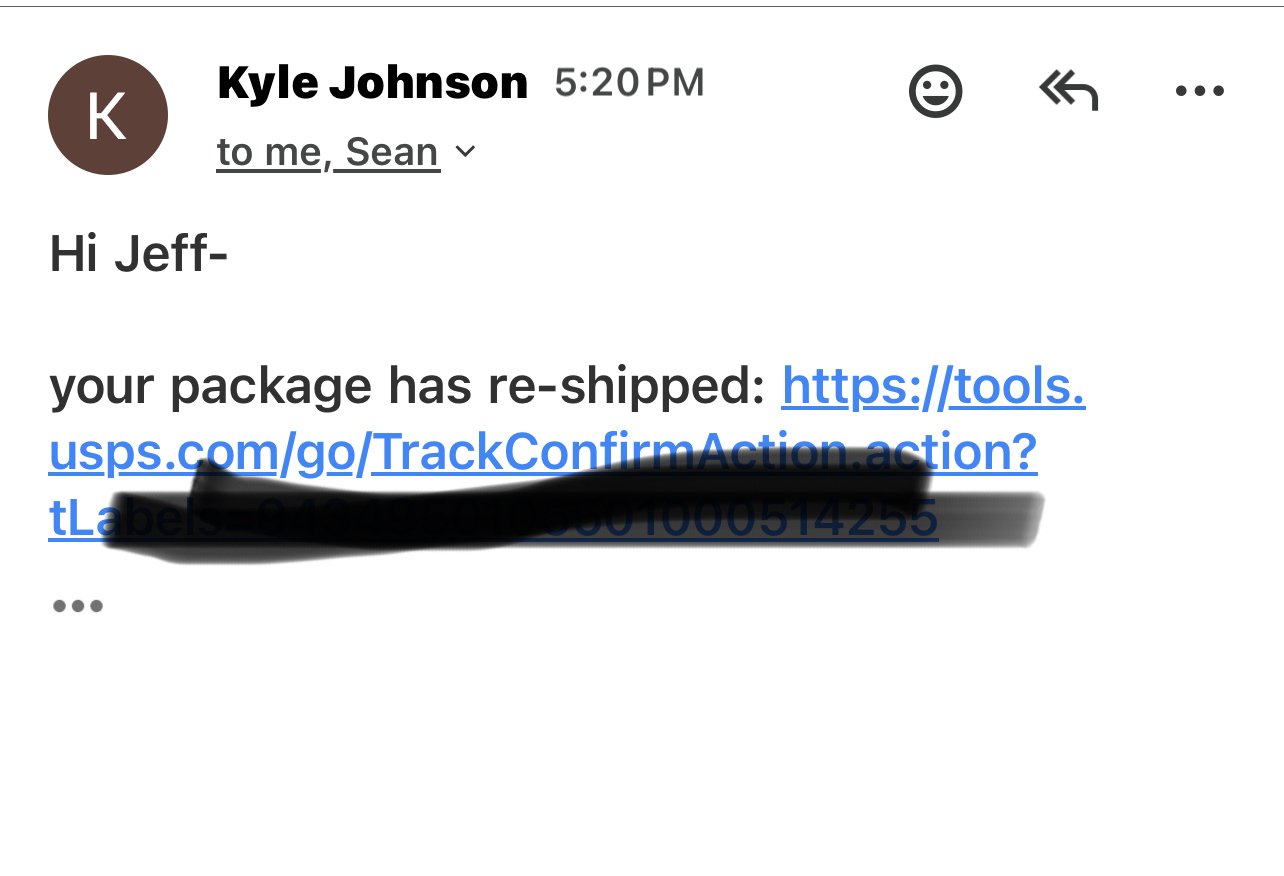Viewport: 1284px width, 876px height.
Task: Add an emoji reaction to the email
Action: click(935, 92)
